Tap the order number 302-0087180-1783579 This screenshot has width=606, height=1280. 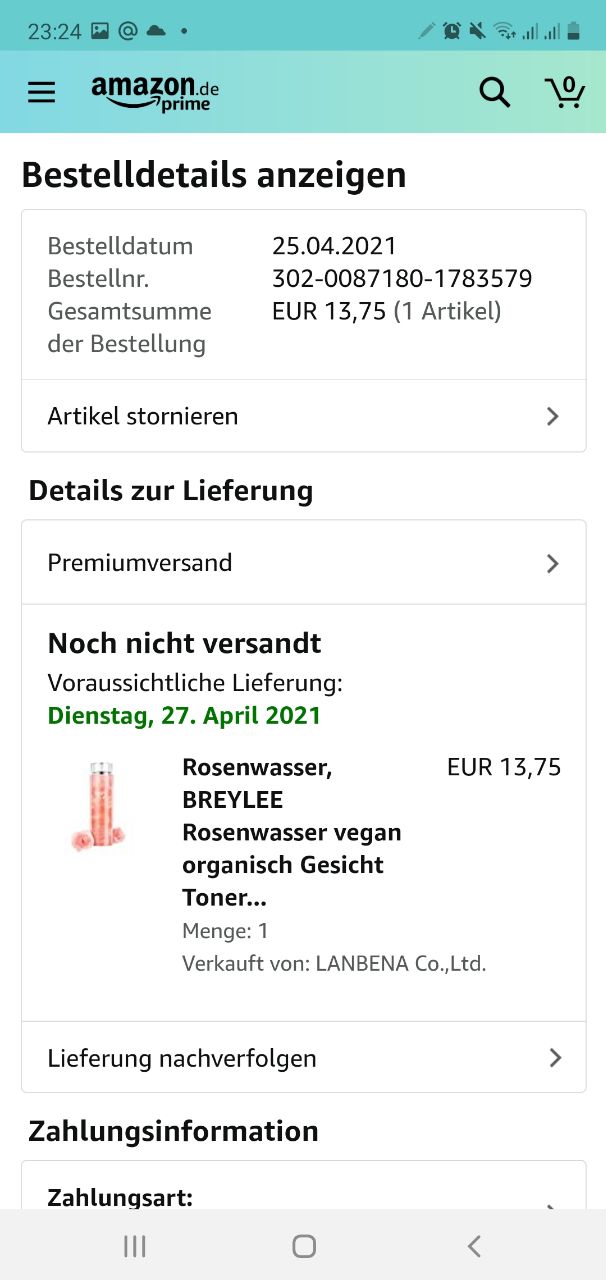coord(402,278)
